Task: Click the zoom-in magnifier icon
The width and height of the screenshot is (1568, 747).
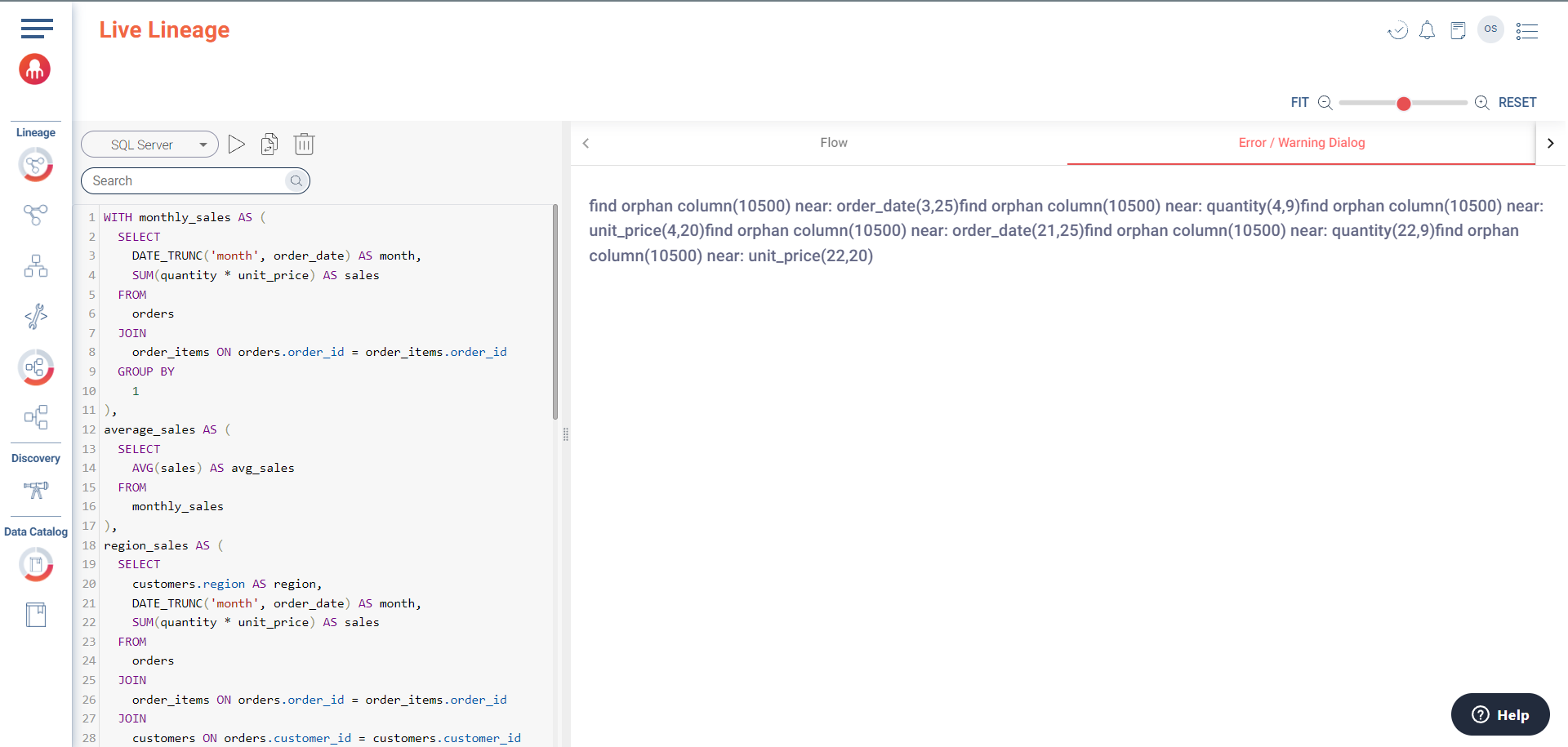Action: click(x=1481, y=103)
